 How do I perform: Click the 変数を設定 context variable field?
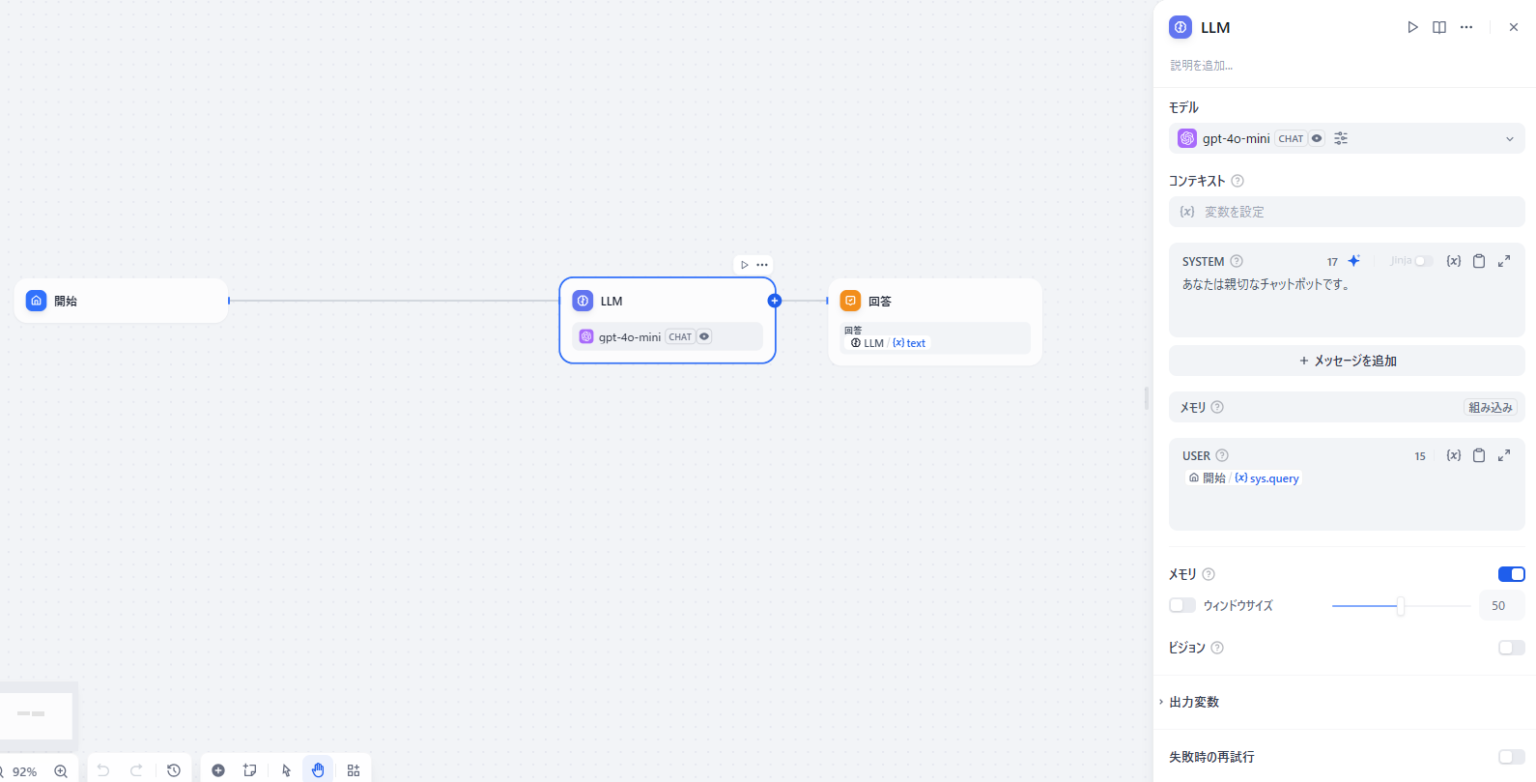[1347, 212]
